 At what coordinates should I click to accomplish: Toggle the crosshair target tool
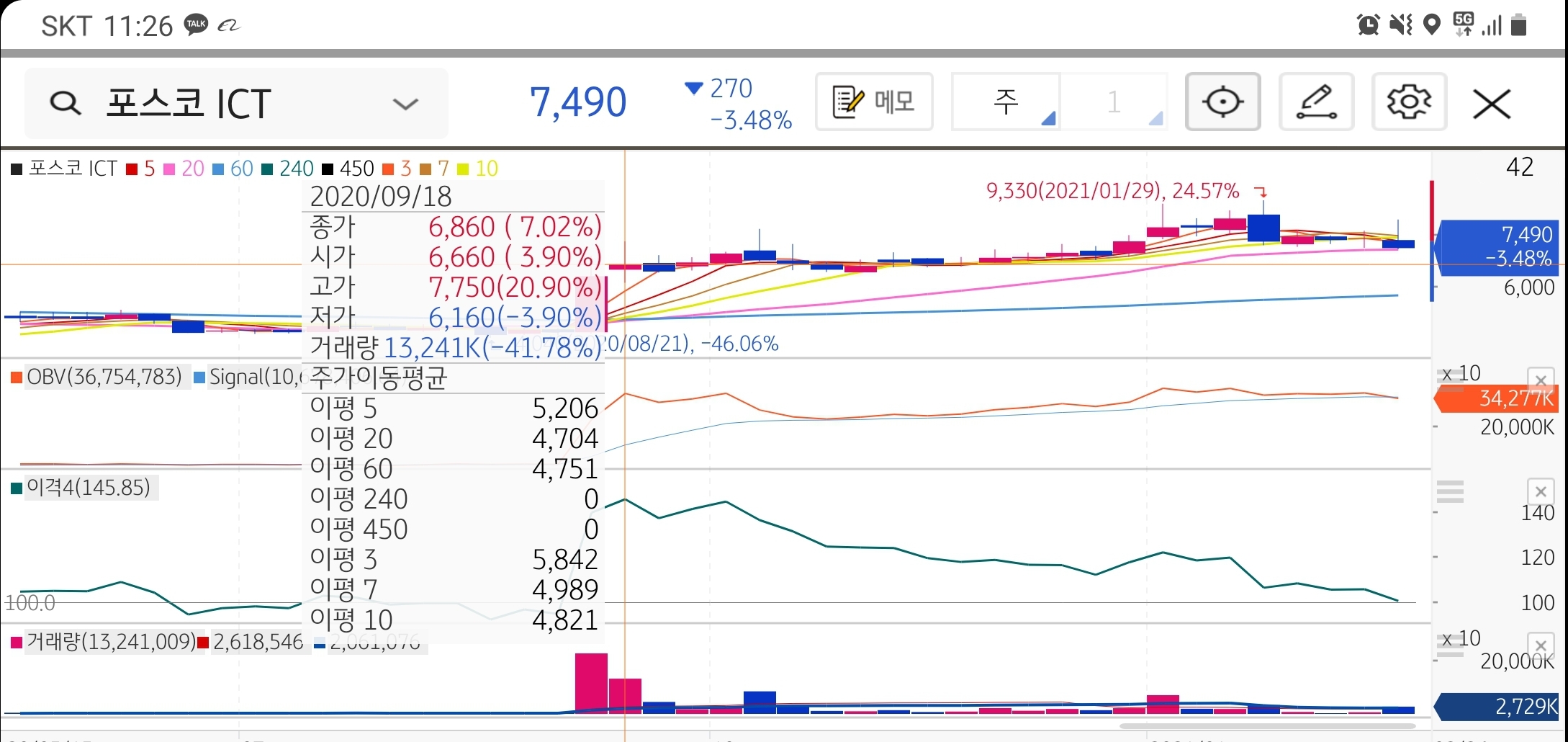(x=1222, y=102)
